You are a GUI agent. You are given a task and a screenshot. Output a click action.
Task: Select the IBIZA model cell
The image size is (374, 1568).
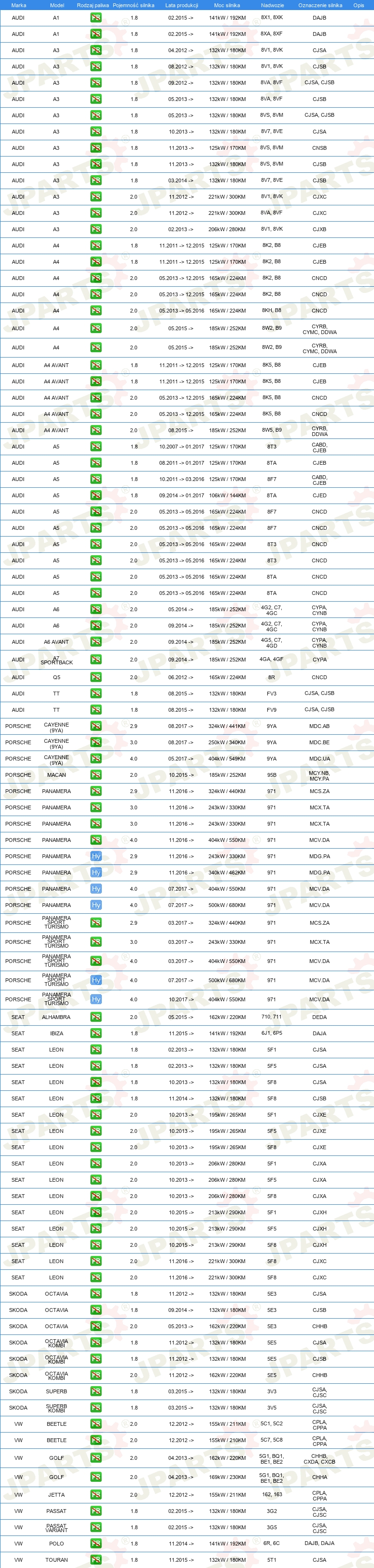click(56, 1033)
